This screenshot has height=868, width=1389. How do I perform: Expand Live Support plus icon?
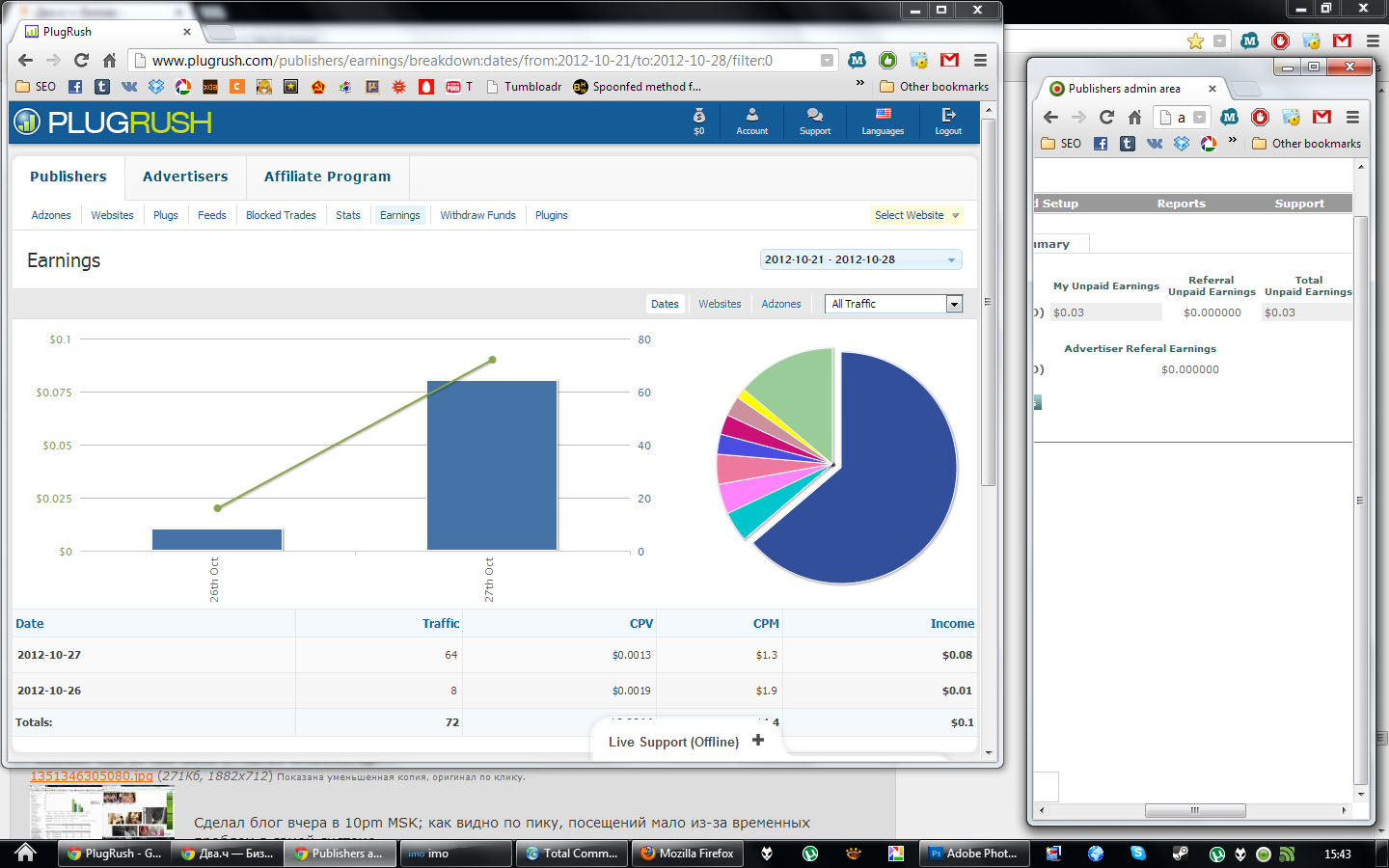pyautogui.click(x=758, y=741)
